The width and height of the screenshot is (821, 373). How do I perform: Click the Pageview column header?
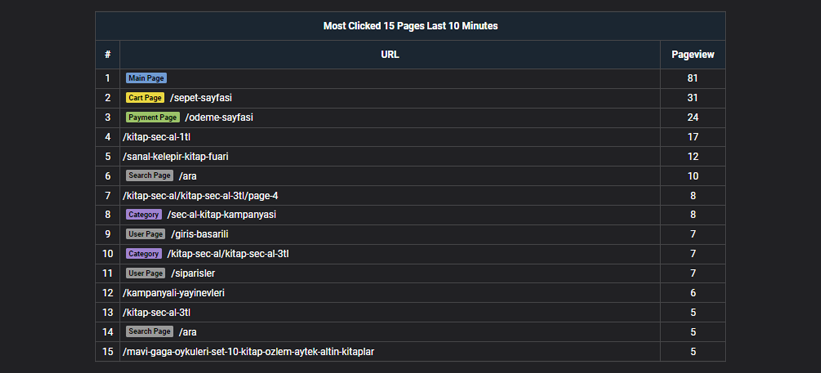[693, 54]
